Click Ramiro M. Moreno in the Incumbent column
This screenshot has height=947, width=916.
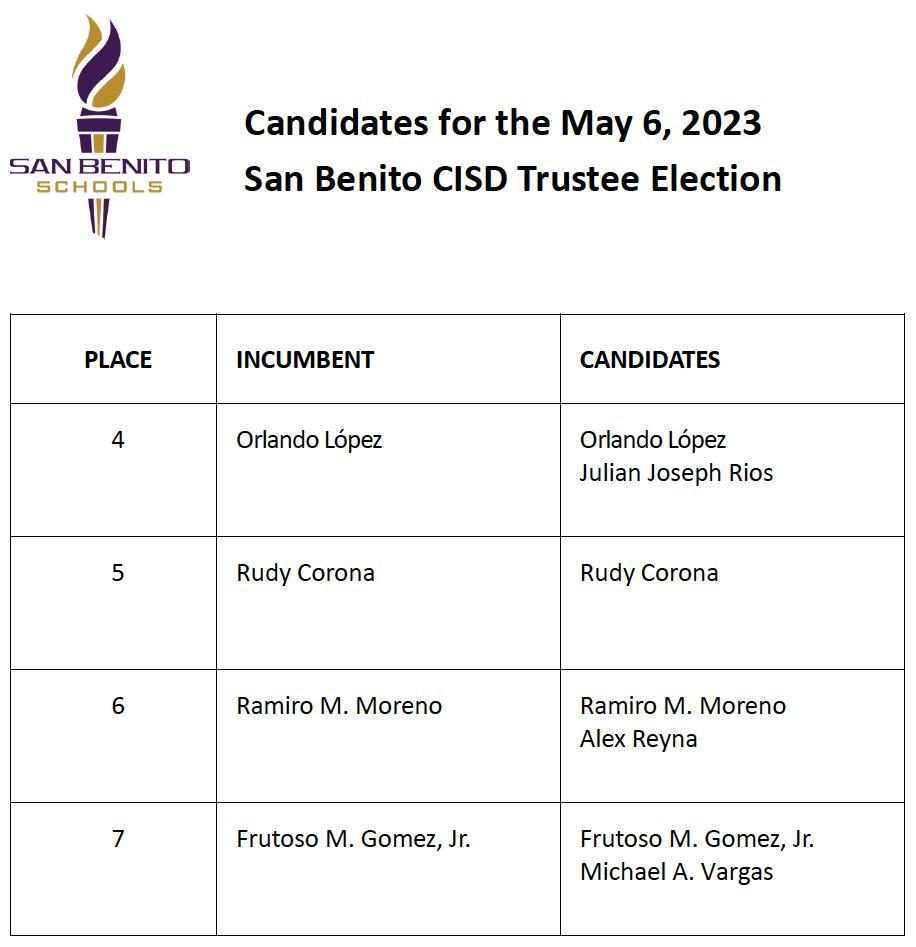pyautogui.click(x=339, y=706)
